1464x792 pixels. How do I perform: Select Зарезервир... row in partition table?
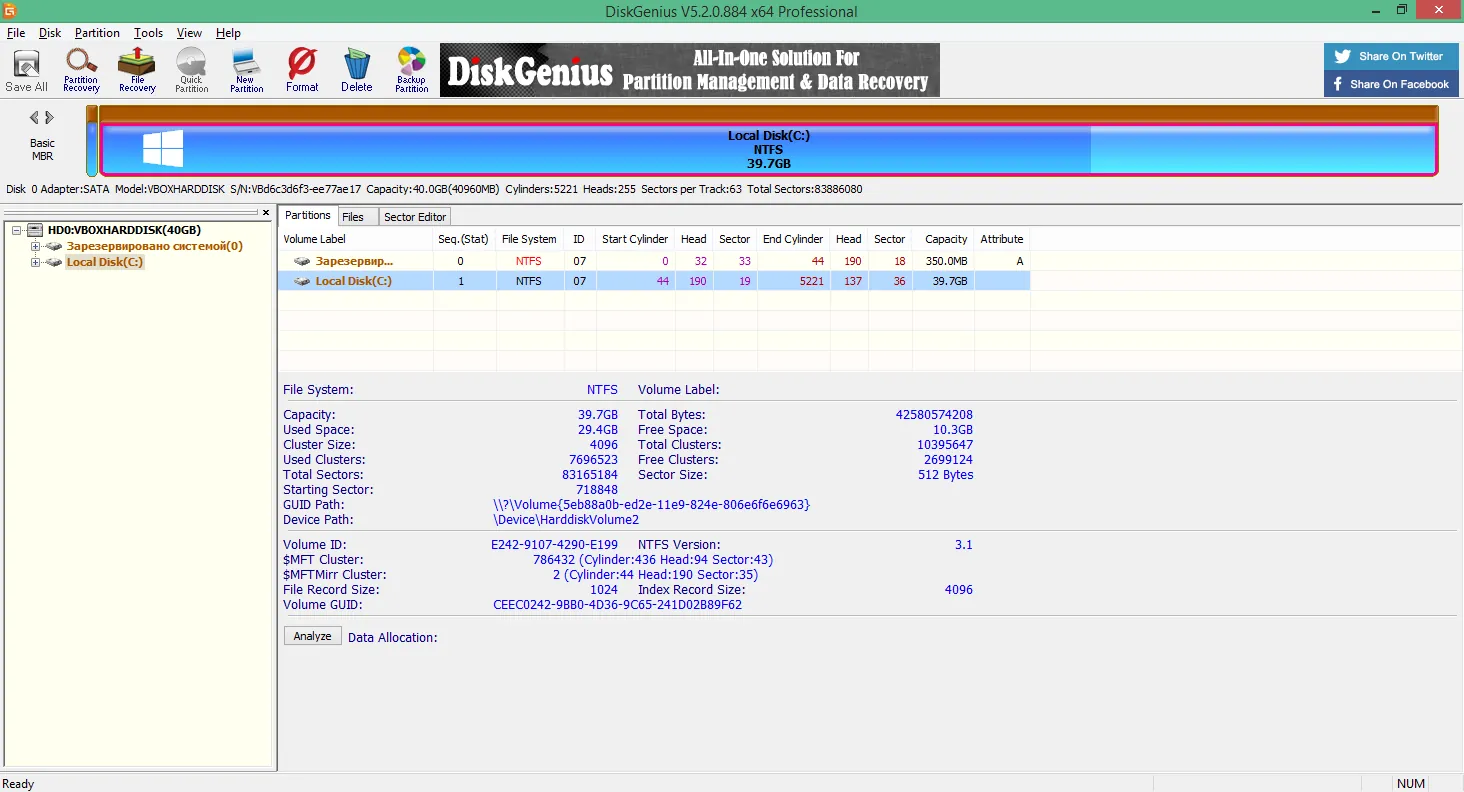click(654, 261)
